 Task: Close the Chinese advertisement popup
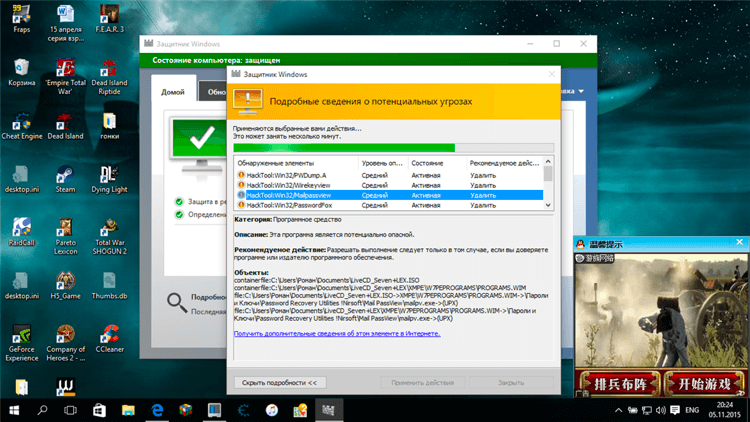pos(739,242)
